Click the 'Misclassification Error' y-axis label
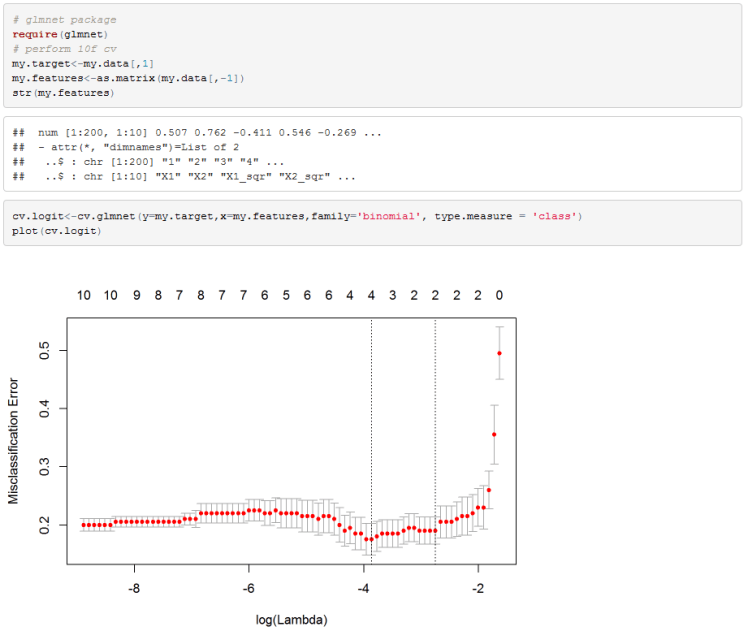The width and height of the screenshot is (748, 631). pos(14,440)
